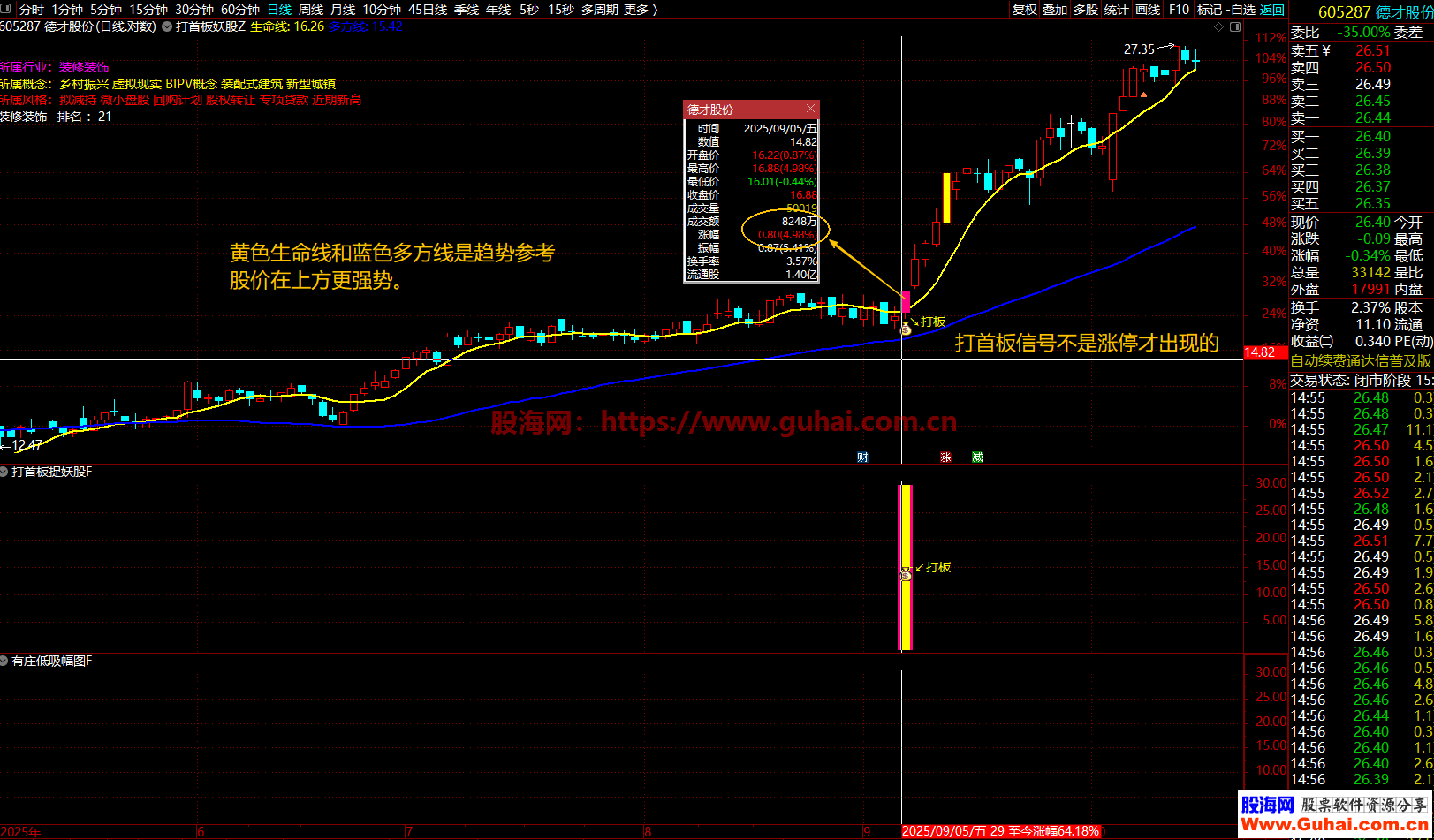Screen dimensions: 1434x840
Task: Click the panel layout icon at top-left corner
Action: coord(9,9)
